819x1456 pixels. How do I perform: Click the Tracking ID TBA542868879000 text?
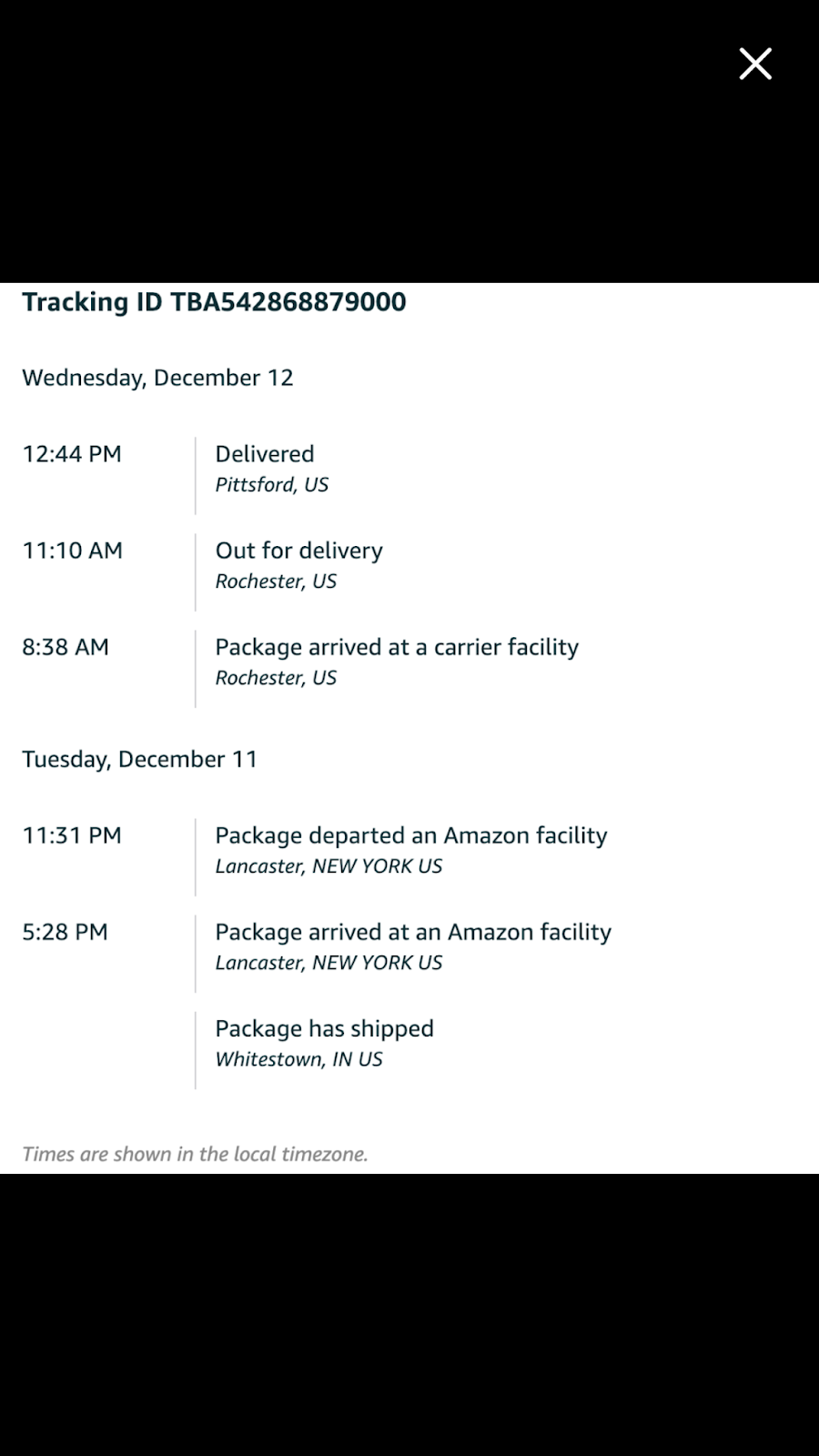pyautogui.click(x=214, y=302)
